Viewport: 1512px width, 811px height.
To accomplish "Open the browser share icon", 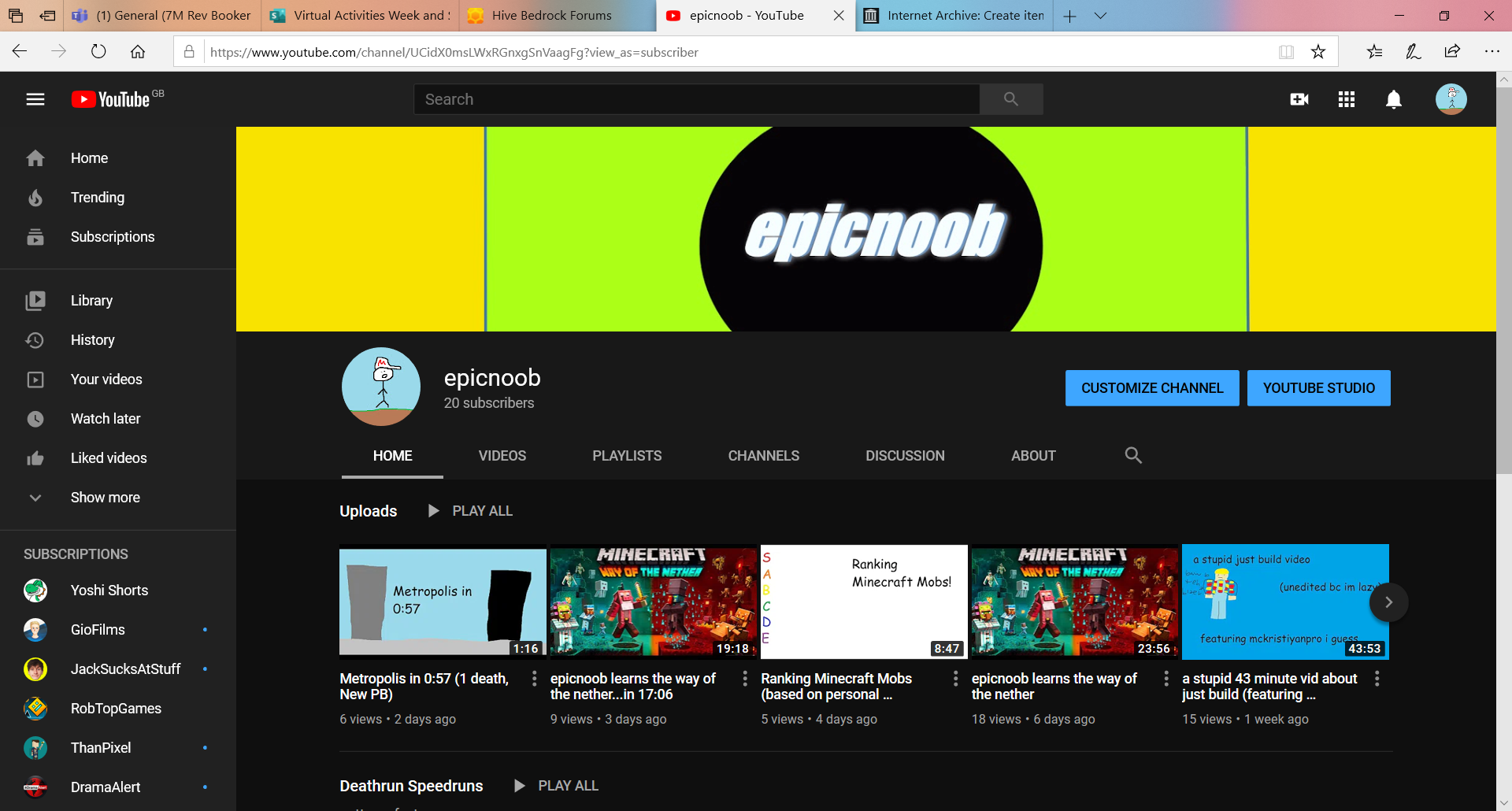I will coord(1452,52).
